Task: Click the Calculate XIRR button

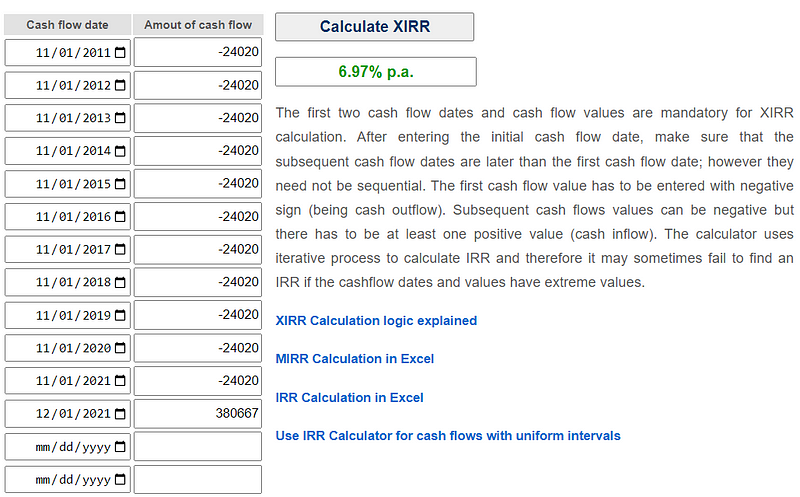Action: [374, 27]
